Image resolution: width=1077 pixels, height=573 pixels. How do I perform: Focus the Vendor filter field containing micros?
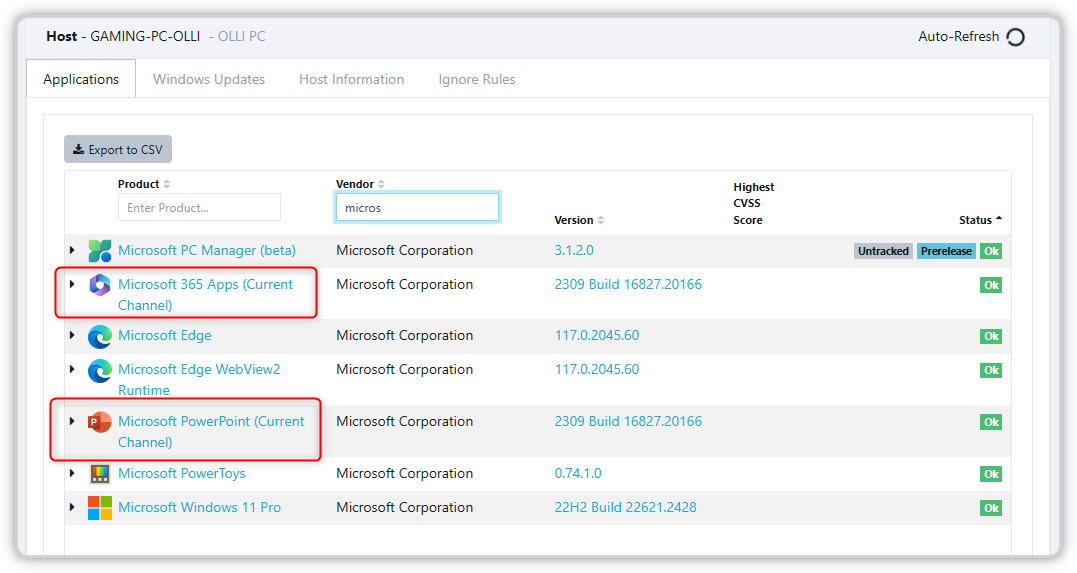coord(417,207)
